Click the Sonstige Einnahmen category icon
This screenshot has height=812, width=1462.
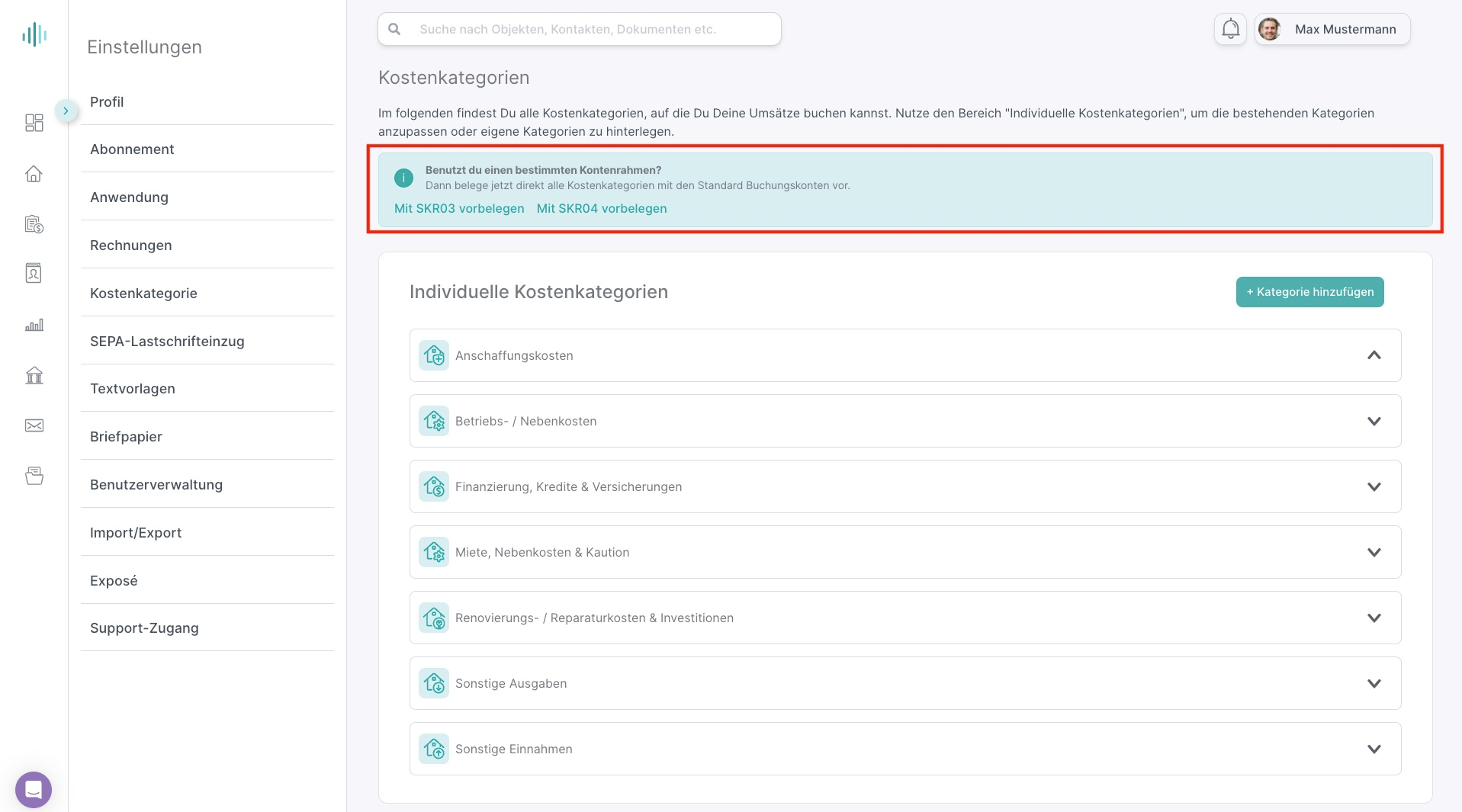(x=434, y=749)
